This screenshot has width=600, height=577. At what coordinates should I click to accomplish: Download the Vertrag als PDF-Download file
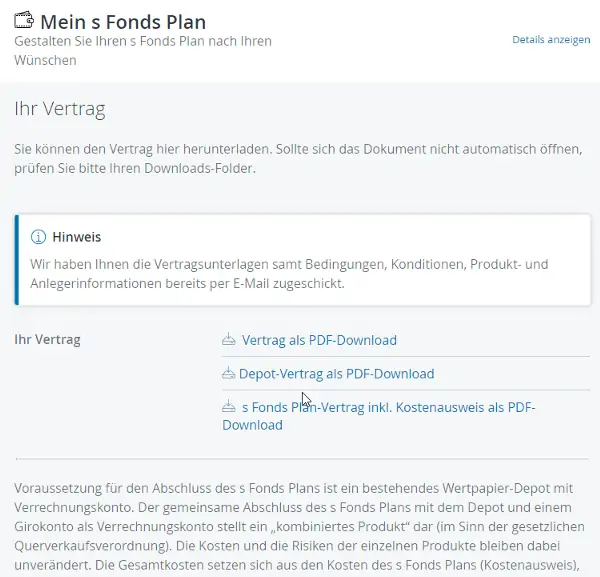pos(319,340)
